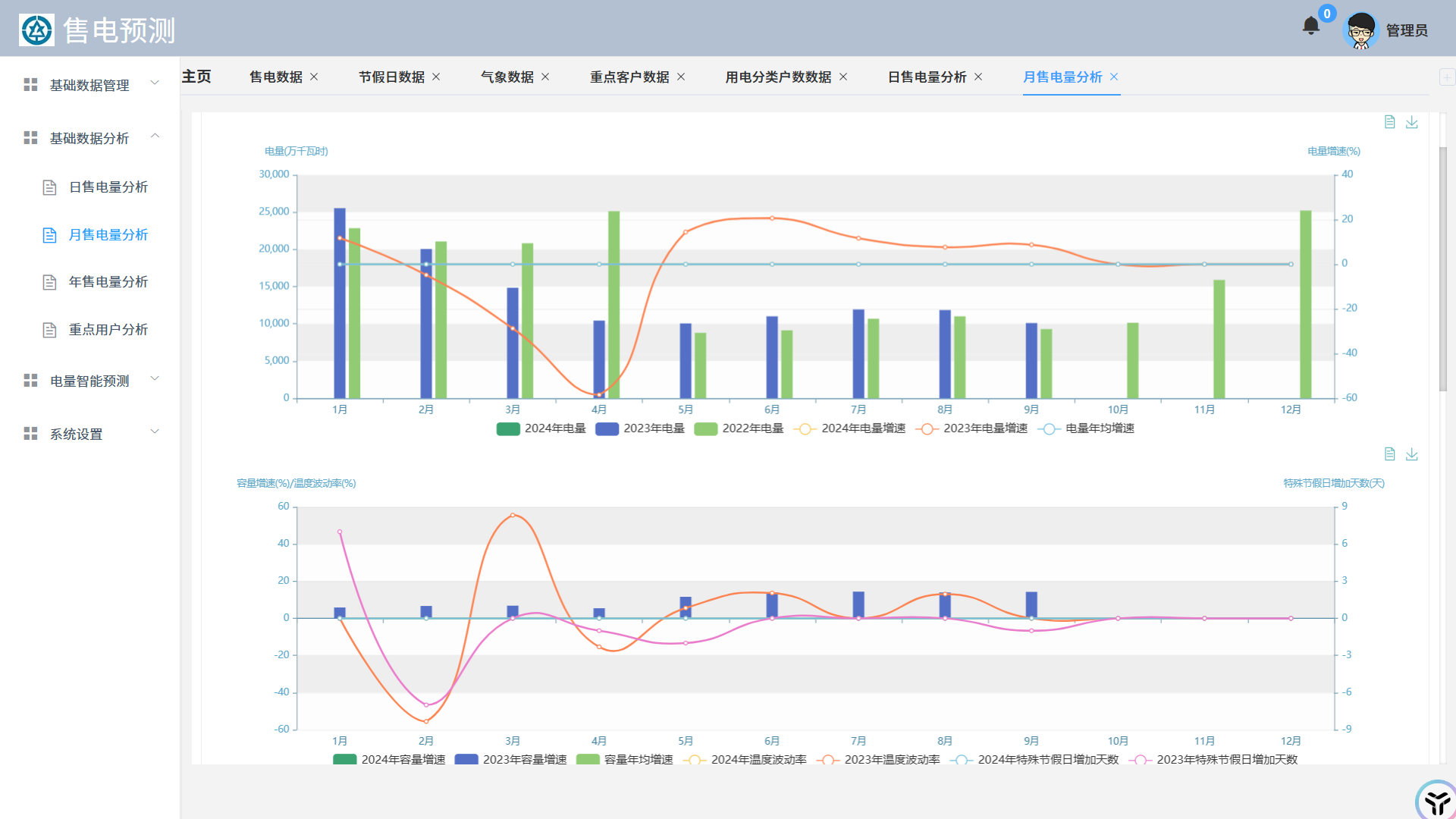
Task: Switch to the 重点客户数据 tab
Action: click(629, 77)
